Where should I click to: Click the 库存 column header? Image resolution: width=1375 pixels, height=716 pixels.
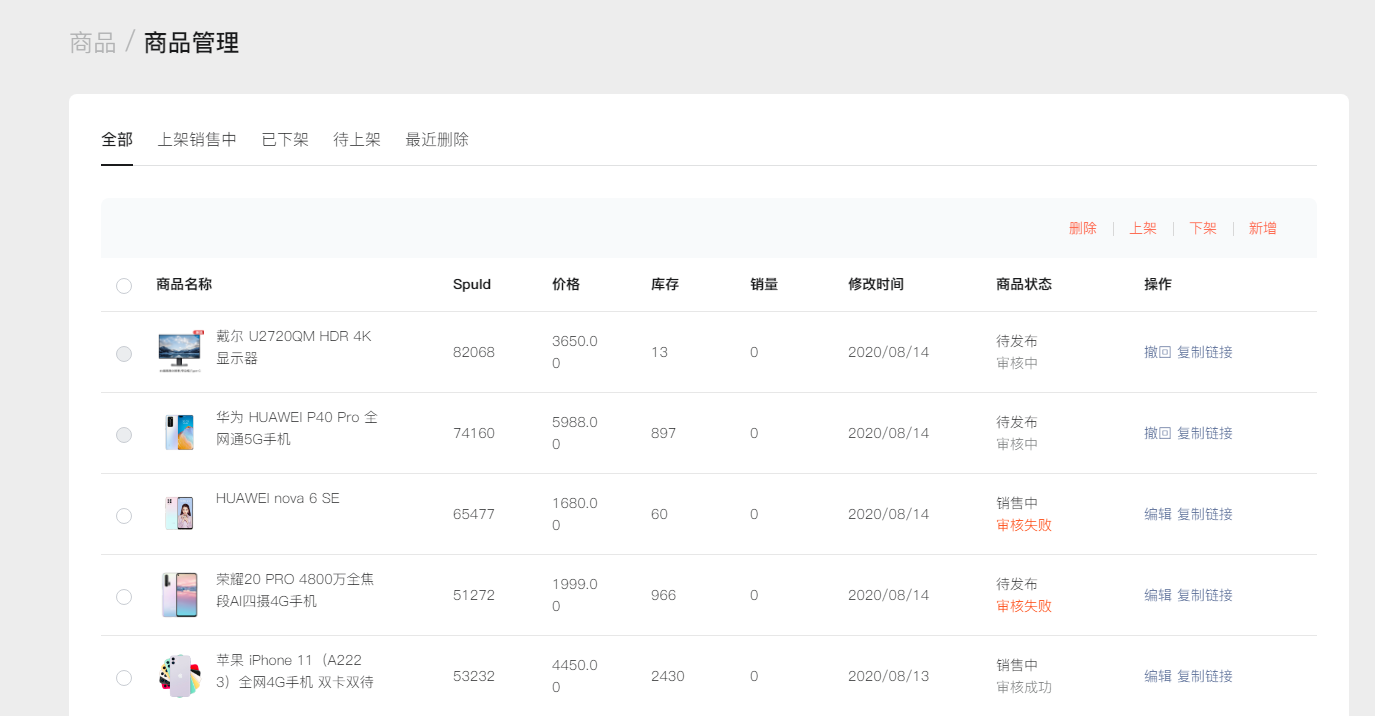pyautogui.click(x=665, y=284)
